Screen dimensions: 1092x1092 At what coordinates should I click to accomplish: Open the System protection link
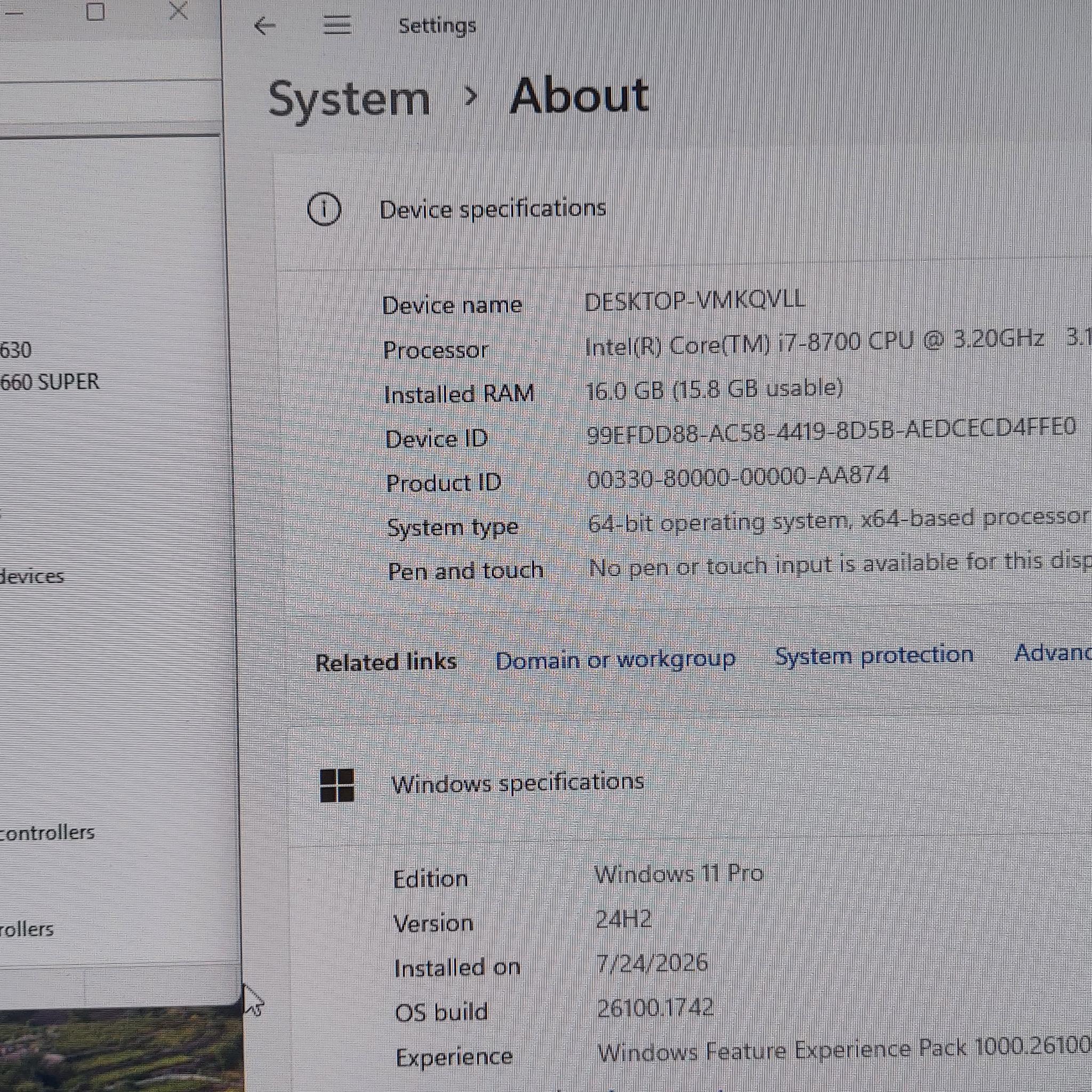[x=874, y=655]
